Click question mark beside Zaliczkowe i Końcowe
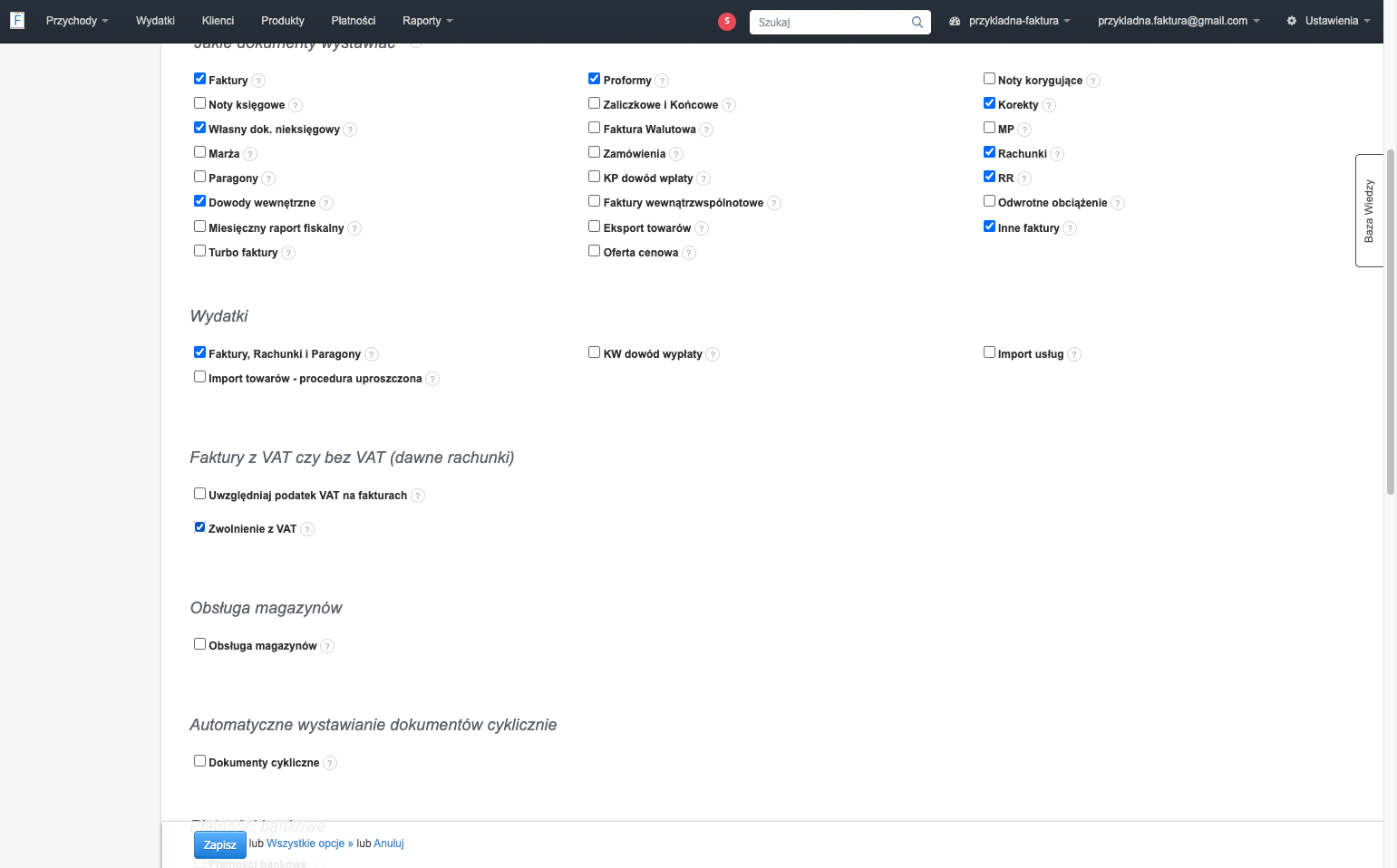 (x=729, y=105)
